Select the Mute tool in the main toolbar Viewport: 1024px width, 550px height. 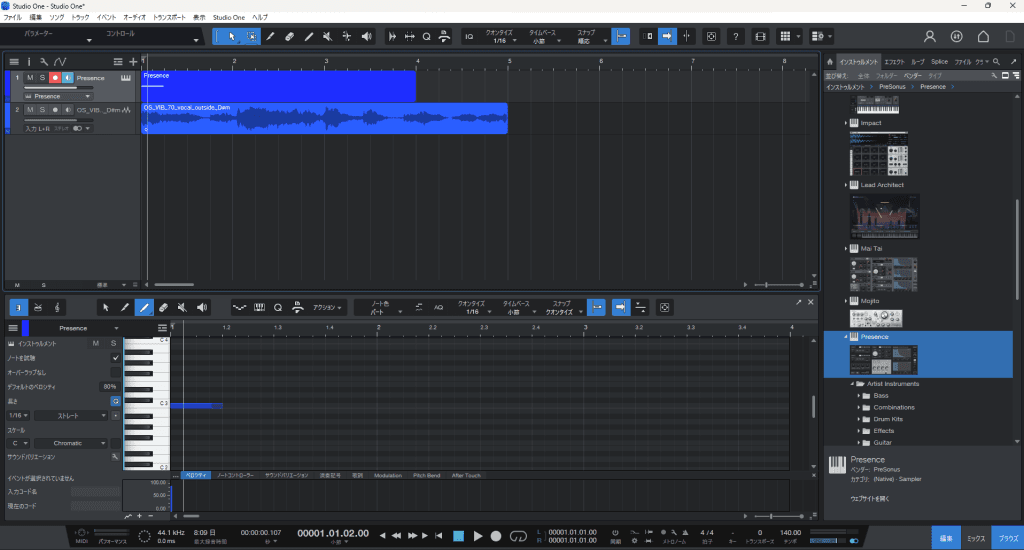(328, 37)
